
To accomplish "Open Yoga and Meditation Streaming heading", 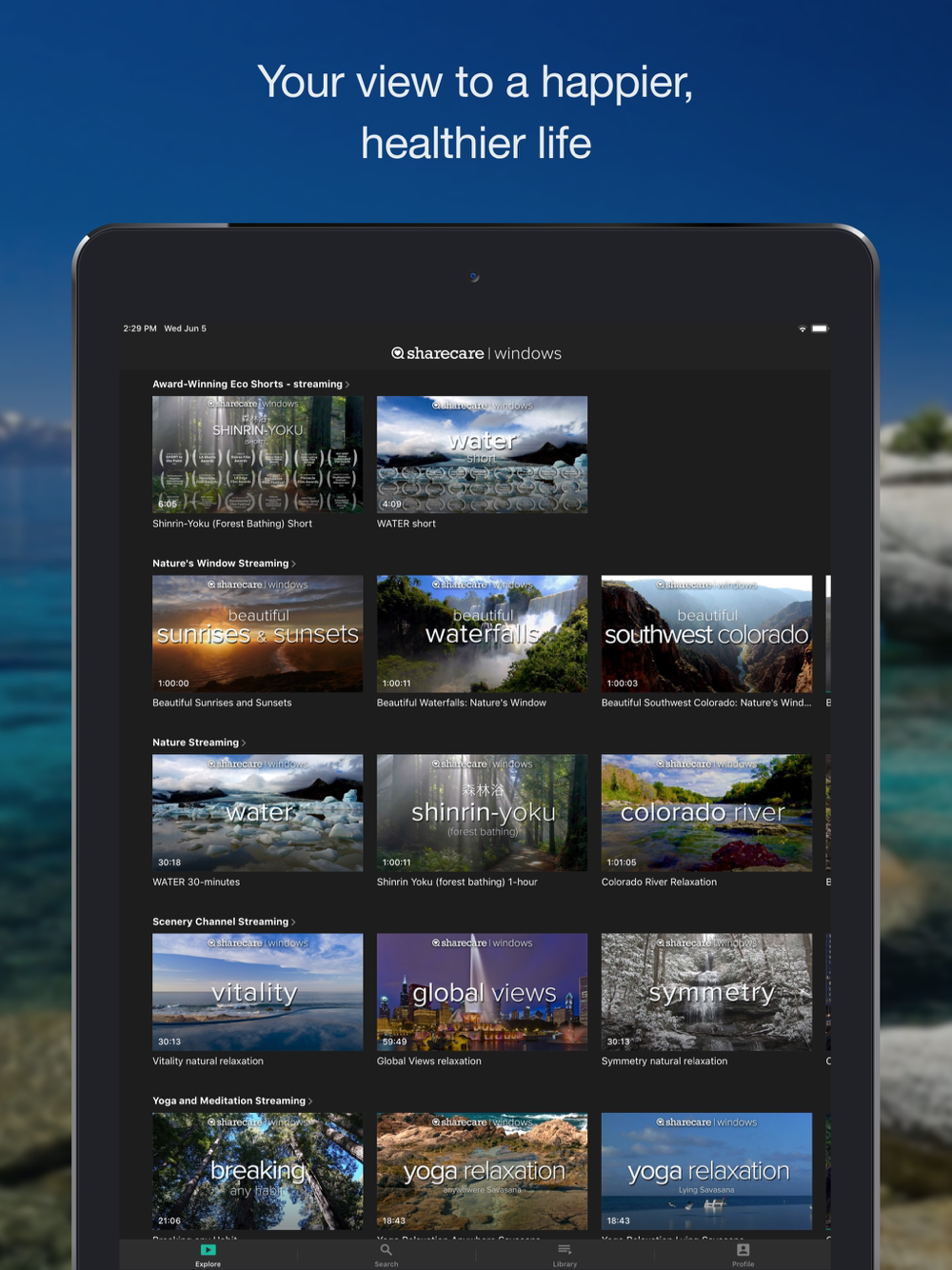I will click(x=228, y=1101).
